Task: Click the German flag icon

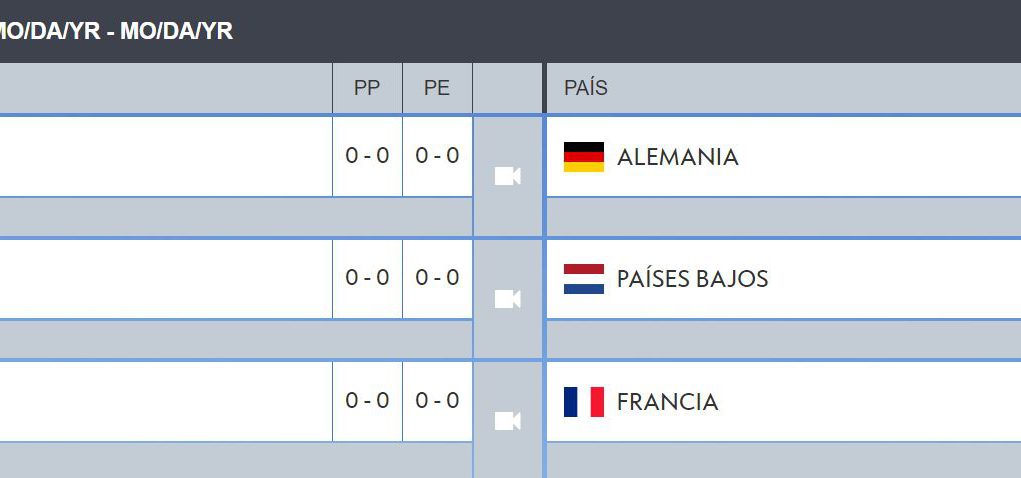Action: pyautogui.click(x=584, y=157)
